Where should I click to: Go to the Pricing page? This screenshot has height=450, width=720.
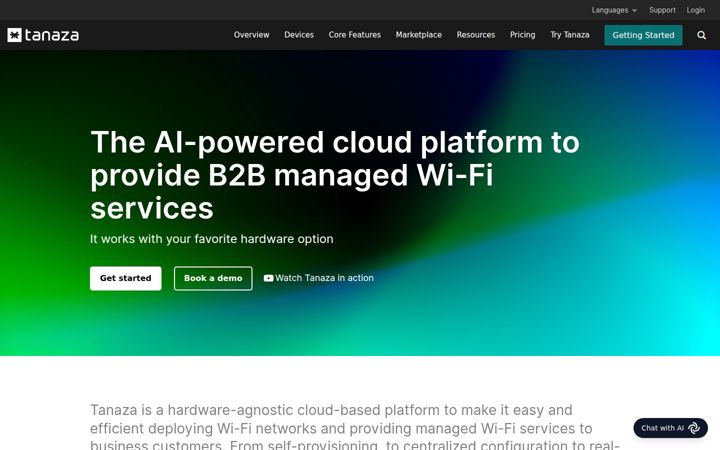(x=523, y=35)
